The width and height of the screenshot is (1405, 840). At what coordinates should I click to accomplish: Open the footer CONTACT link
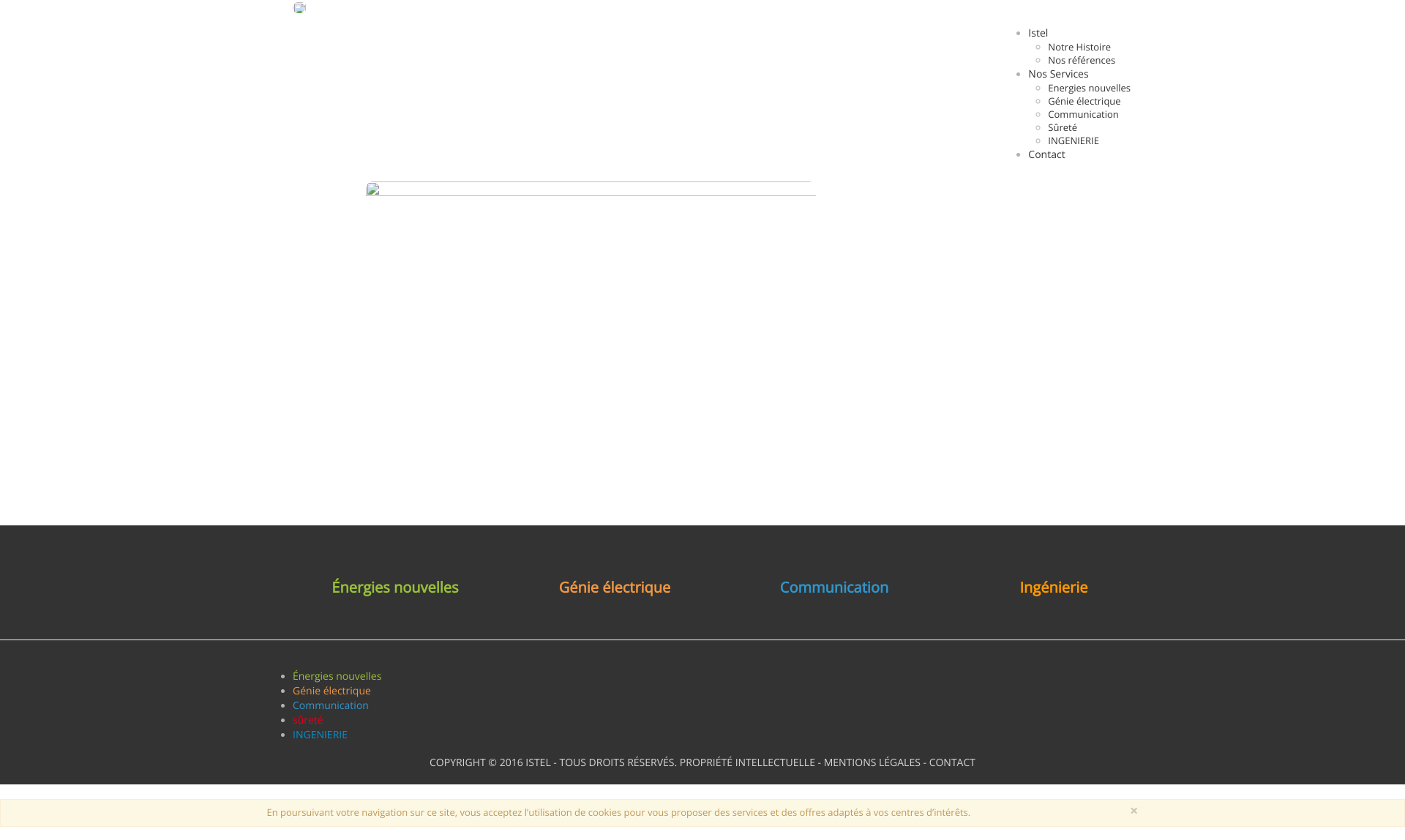[952, 762]
